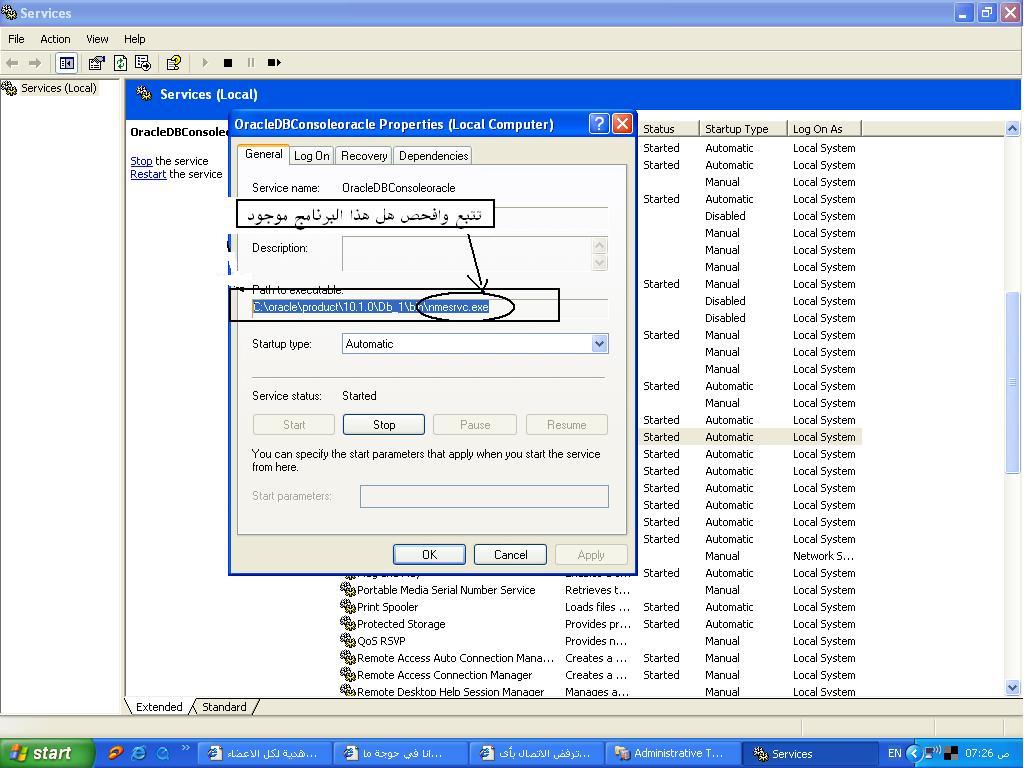
Task: Click the Export List toolbar icon
Action: pos(142,63)
